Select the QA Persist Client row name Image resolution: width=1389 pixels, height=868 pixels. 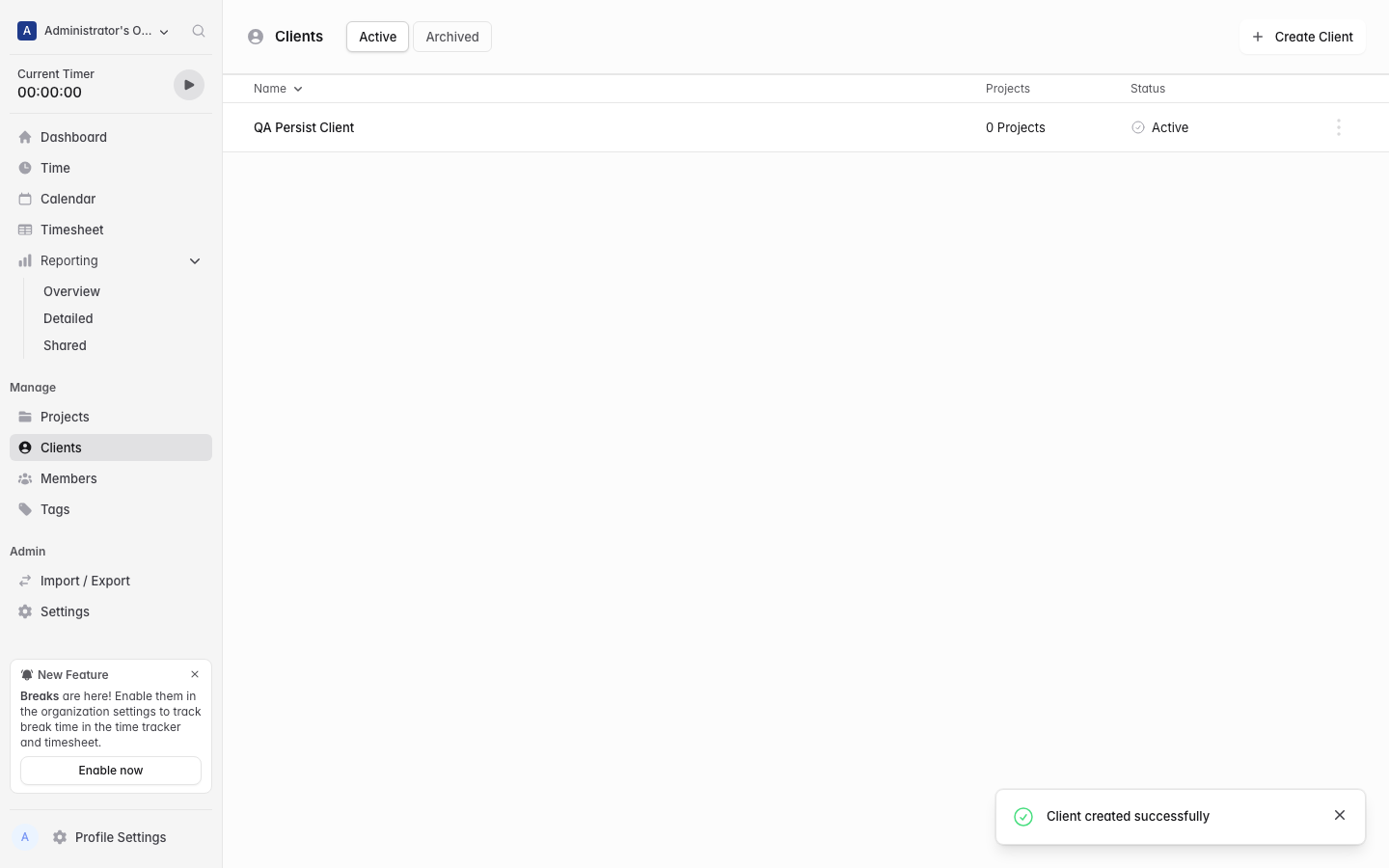point(304,127)
